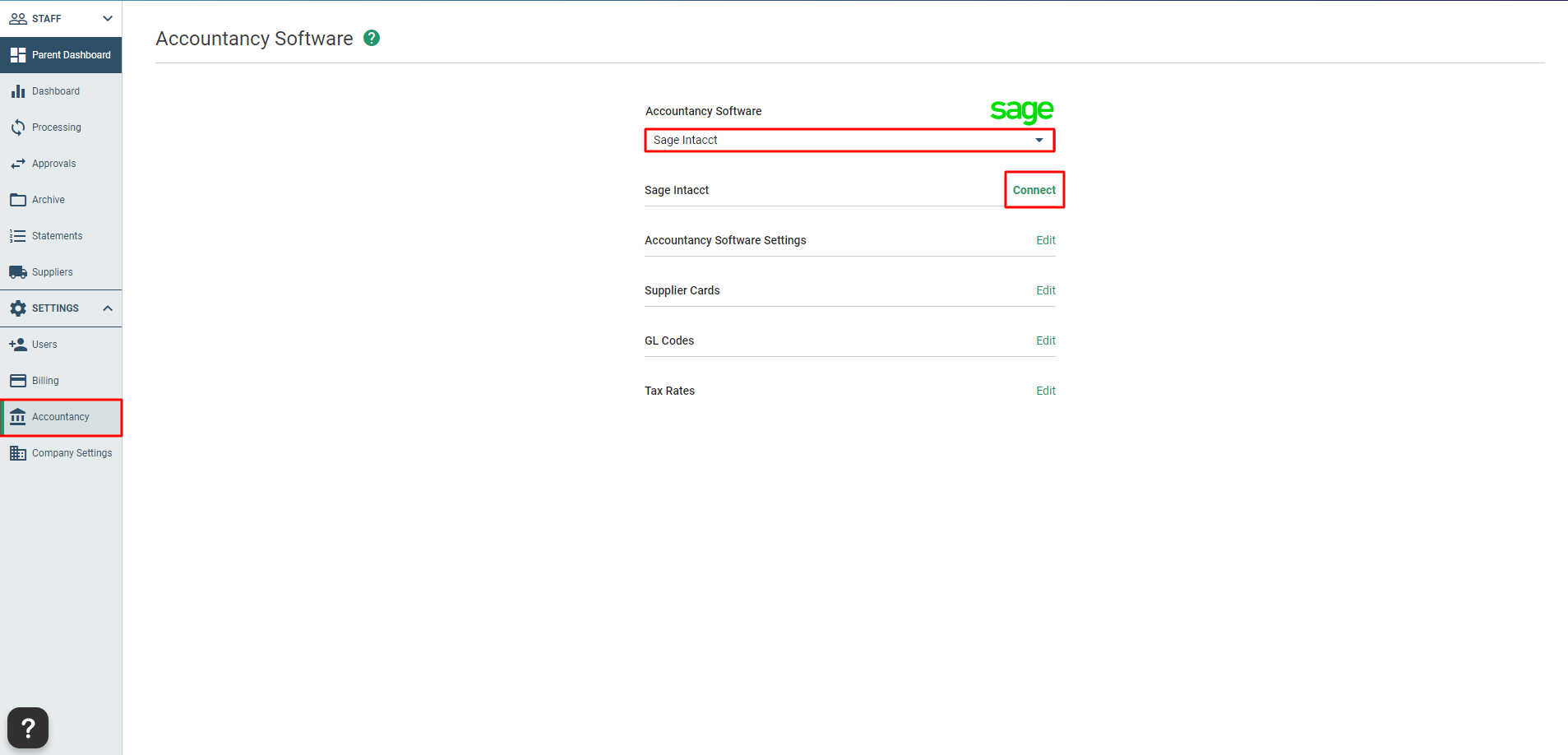Click the Accountancy Software help icon
Viewport: 1568px width, 755px height.
(x=372, y=38)
